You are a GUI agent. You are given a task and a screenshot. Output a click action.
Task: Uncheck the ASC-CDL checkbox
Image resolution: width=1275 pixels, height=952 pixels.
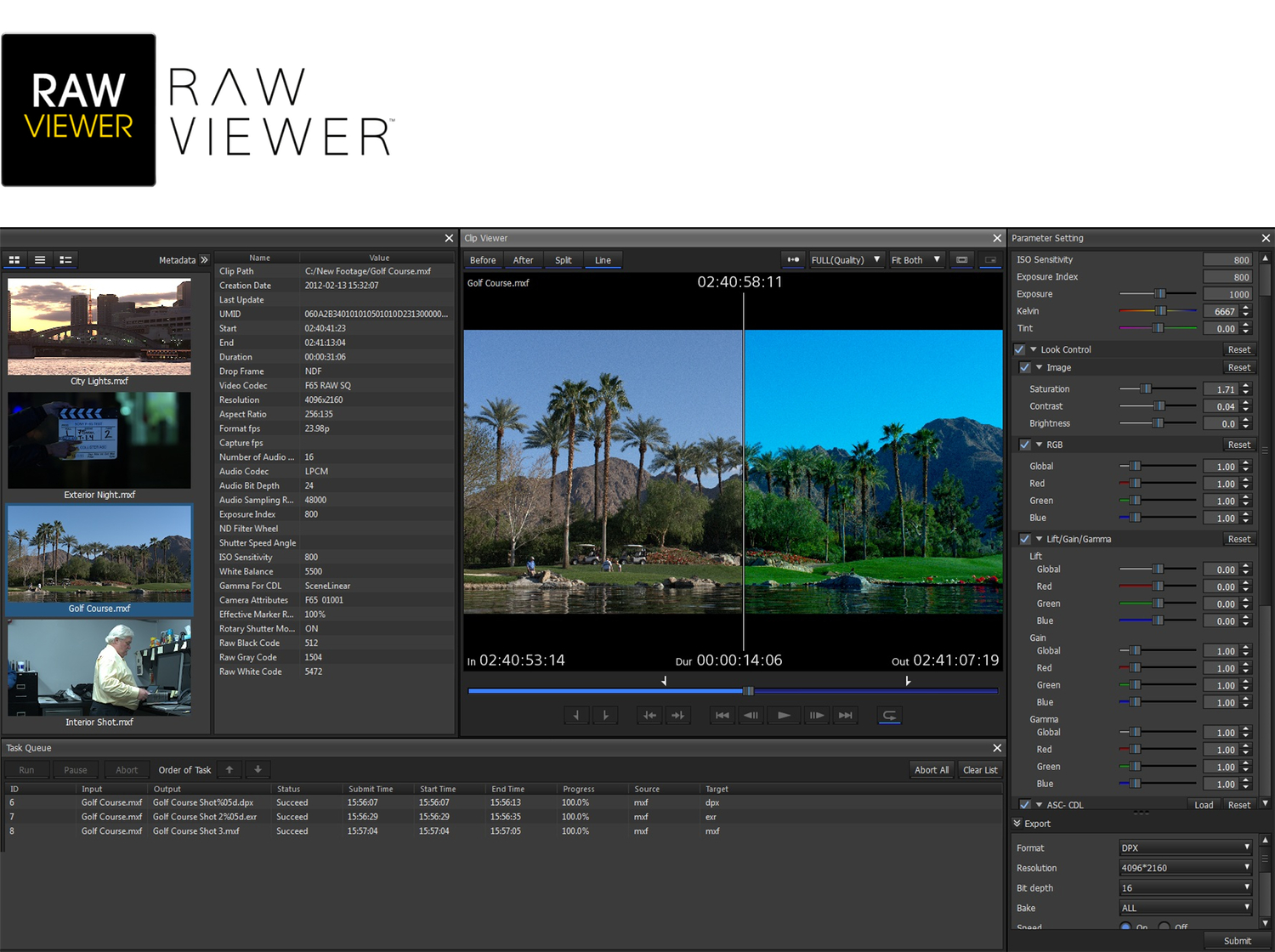tap(1025, 804)
